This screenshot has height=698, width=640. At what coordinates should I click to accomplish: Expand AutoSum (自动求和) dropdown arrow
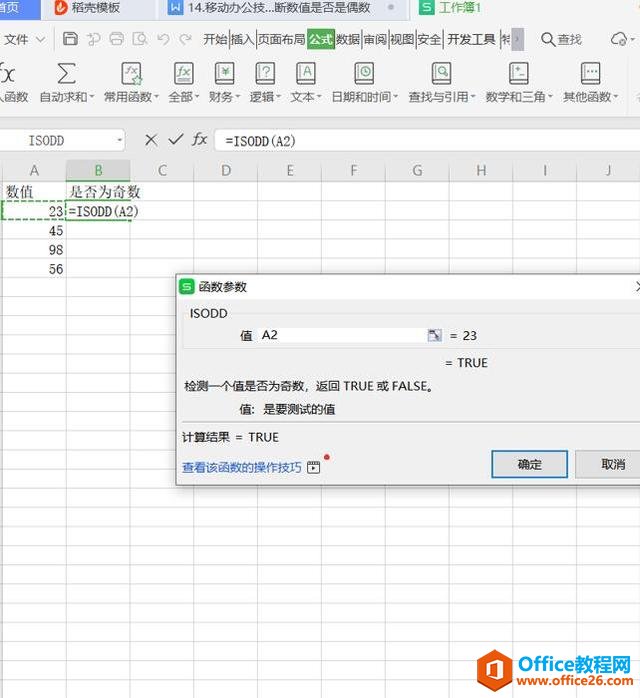coord(92,97)
